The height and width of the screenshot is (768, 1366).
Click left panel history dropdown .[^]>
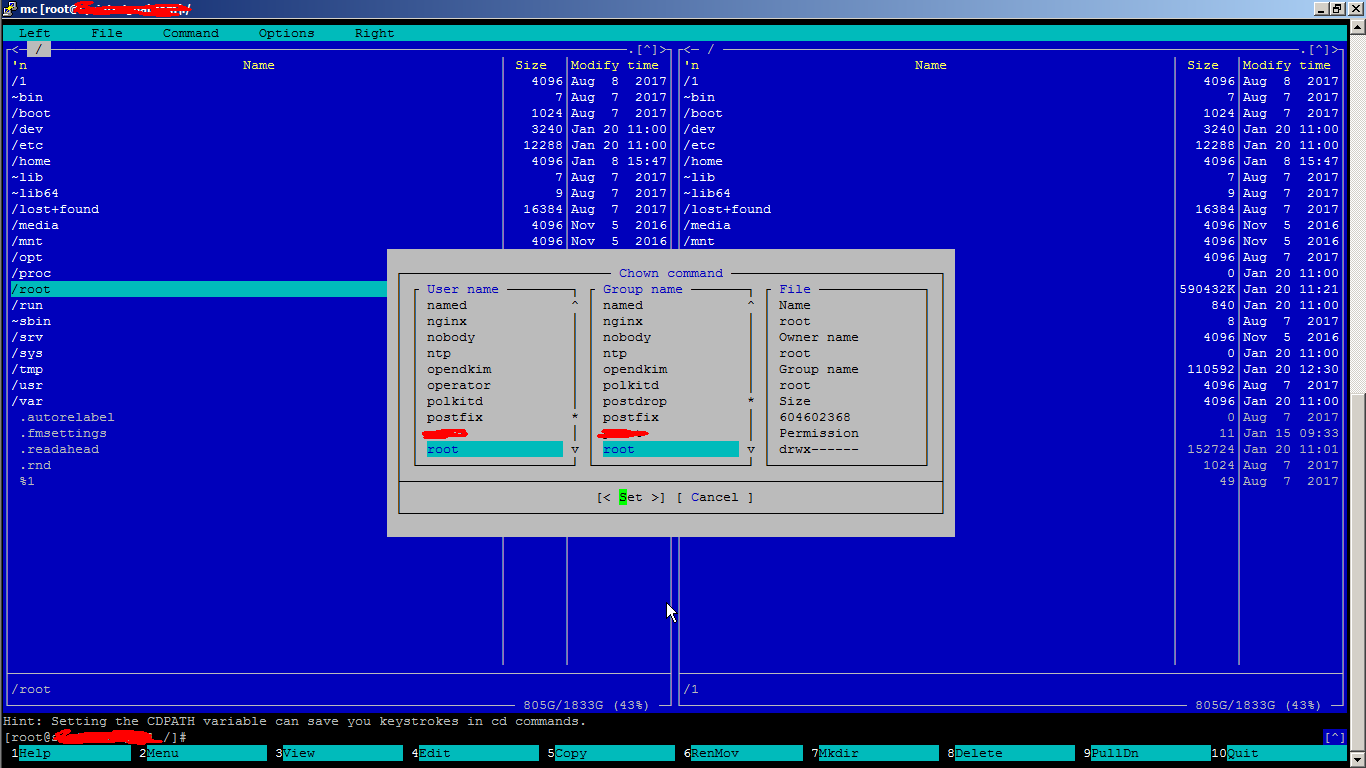[647, 49]
